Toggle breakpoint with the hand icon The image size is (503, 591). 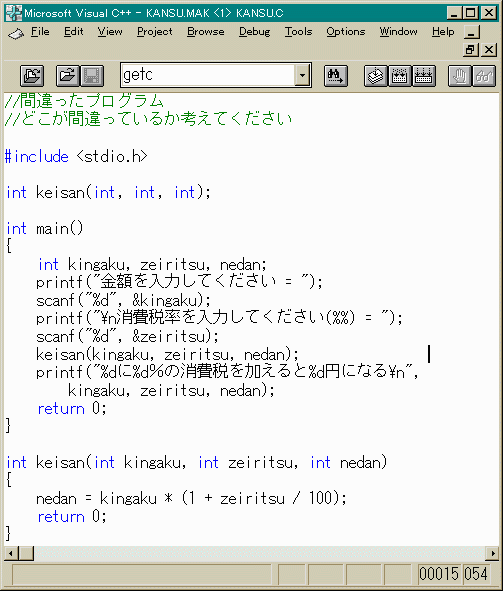click(460, 76)
